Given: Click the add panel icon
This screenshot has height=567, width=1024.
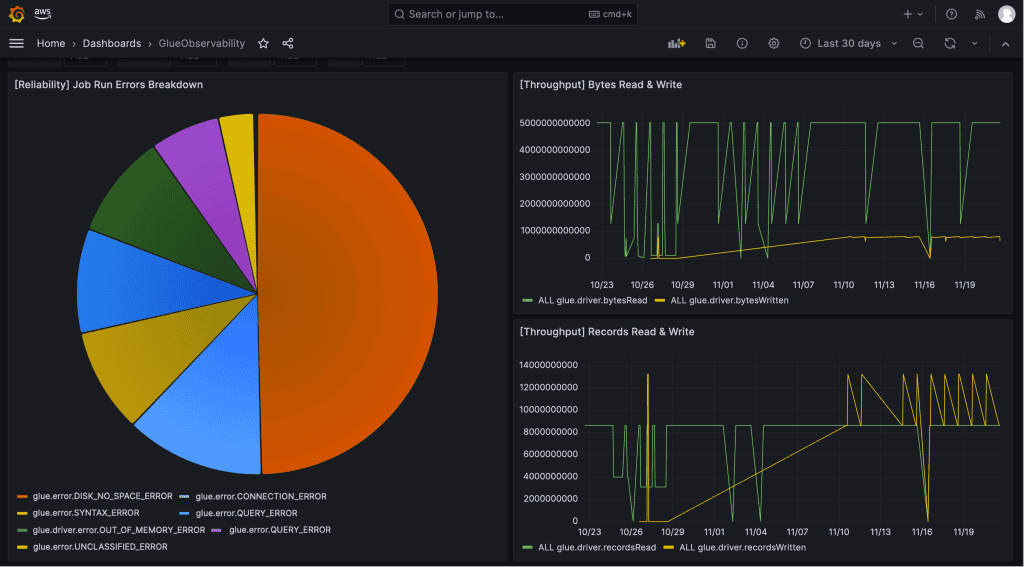Looking at the screenshot, I should (677, 43).
